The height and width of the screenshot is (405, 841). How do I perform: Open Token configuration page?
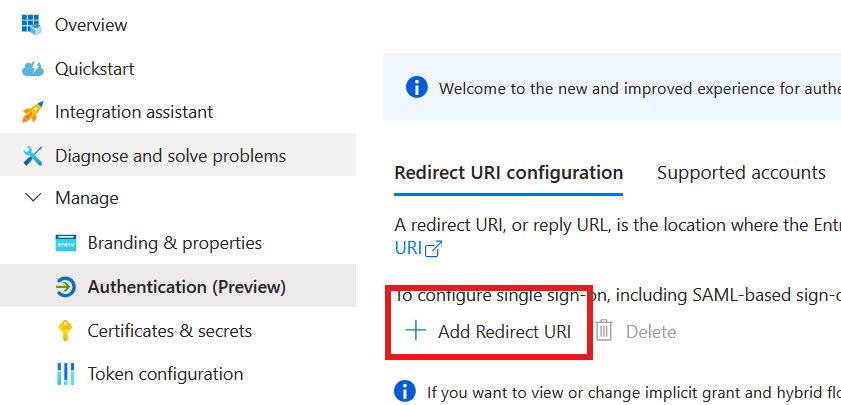pyautogui.click(x=165, y=374)
